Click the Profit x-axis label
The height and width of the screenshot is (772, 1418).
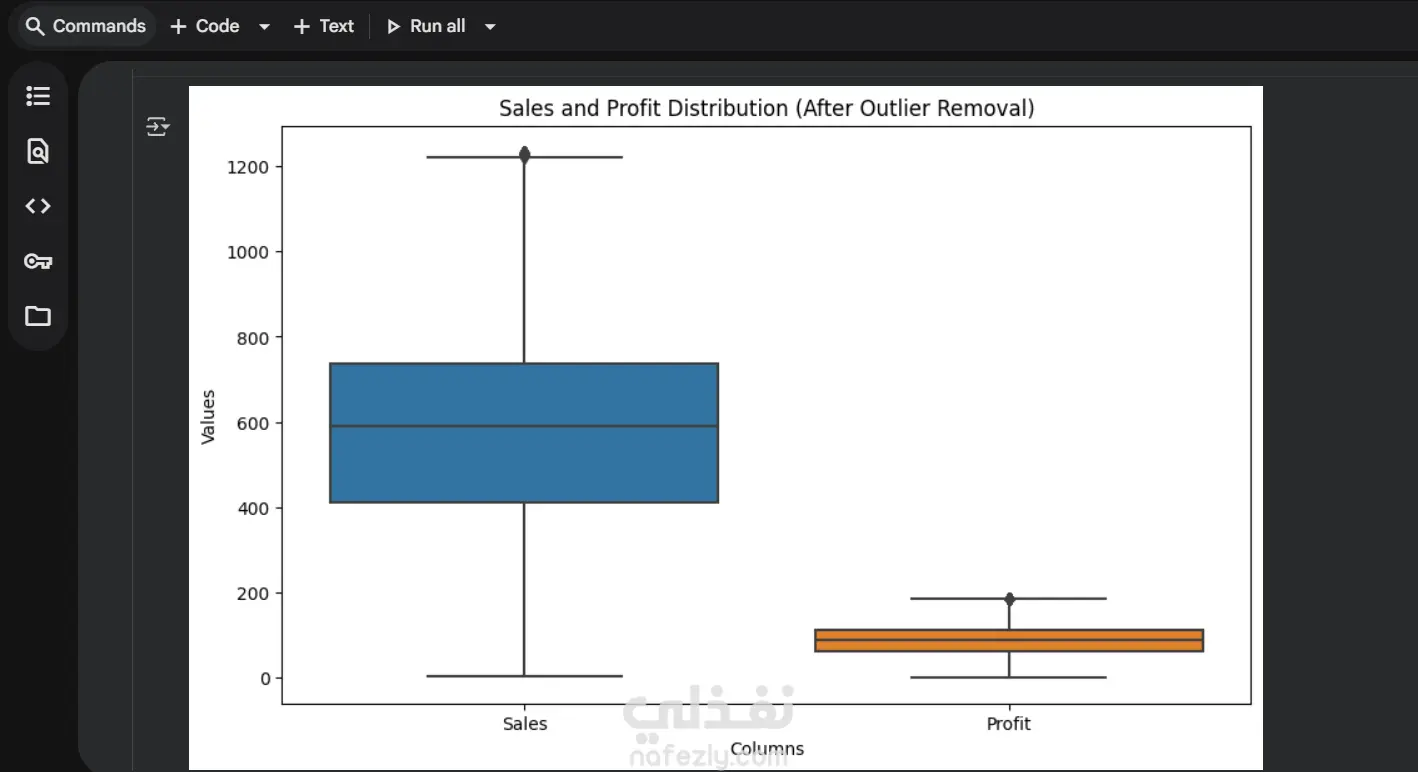tap(1009, 723)
